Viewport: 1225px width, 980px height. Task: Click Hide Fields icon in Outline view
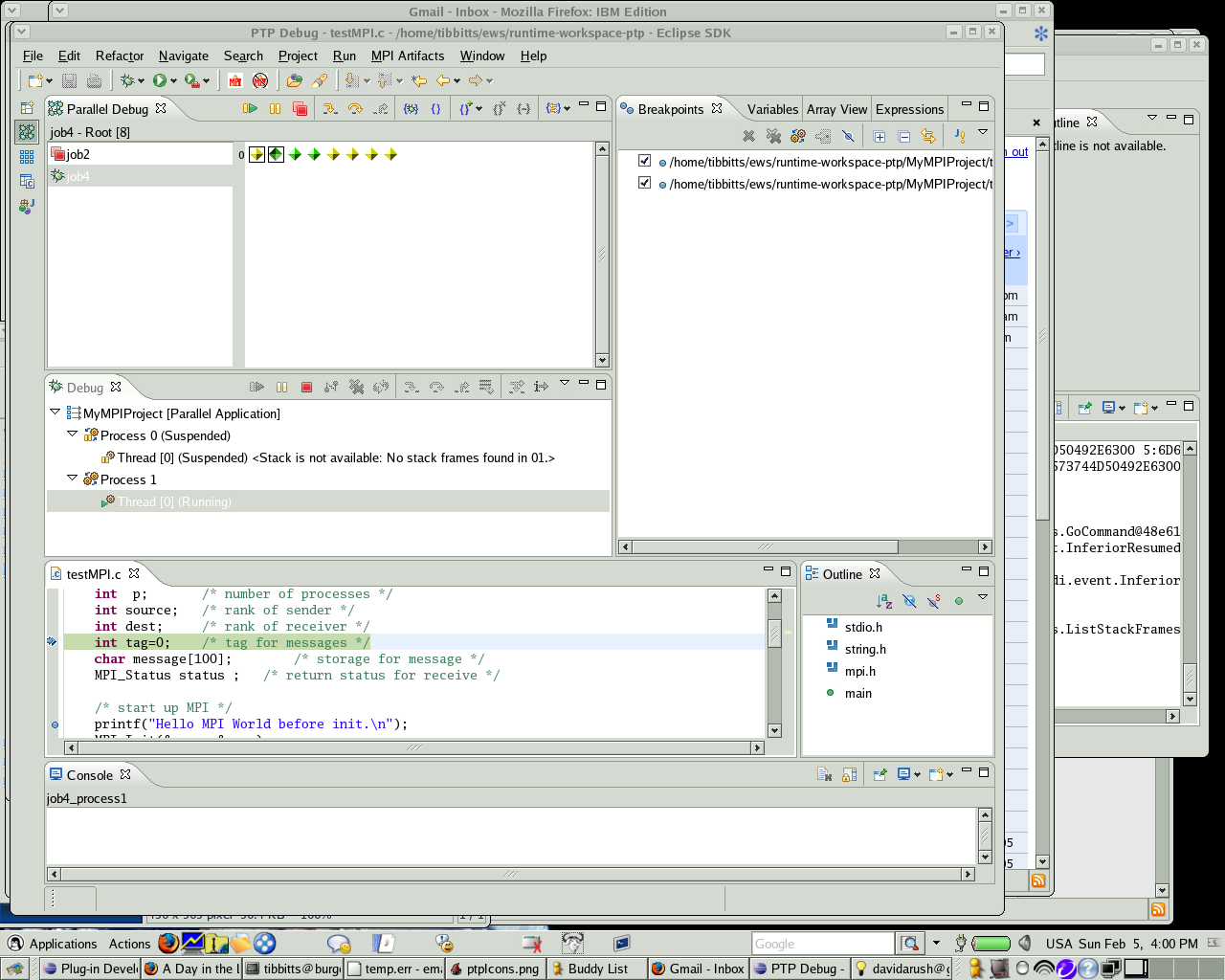click(x=909, y=601)
